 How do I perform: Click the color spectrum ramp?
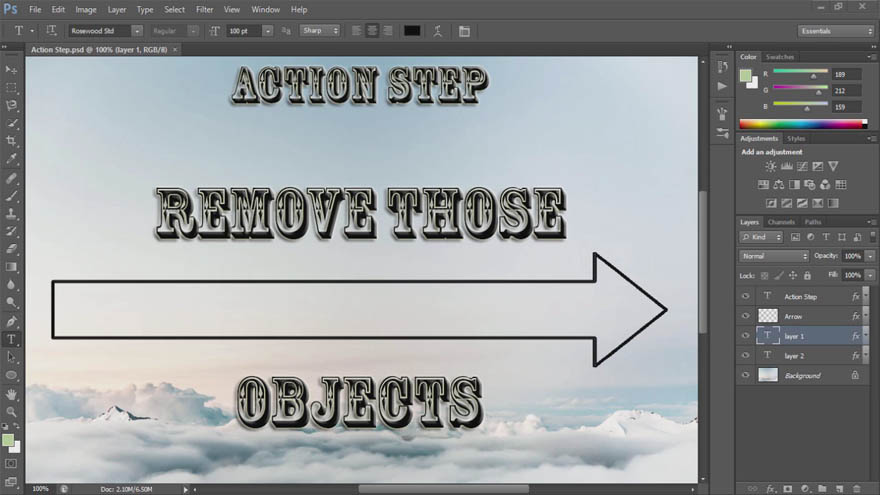pos(803,124)
